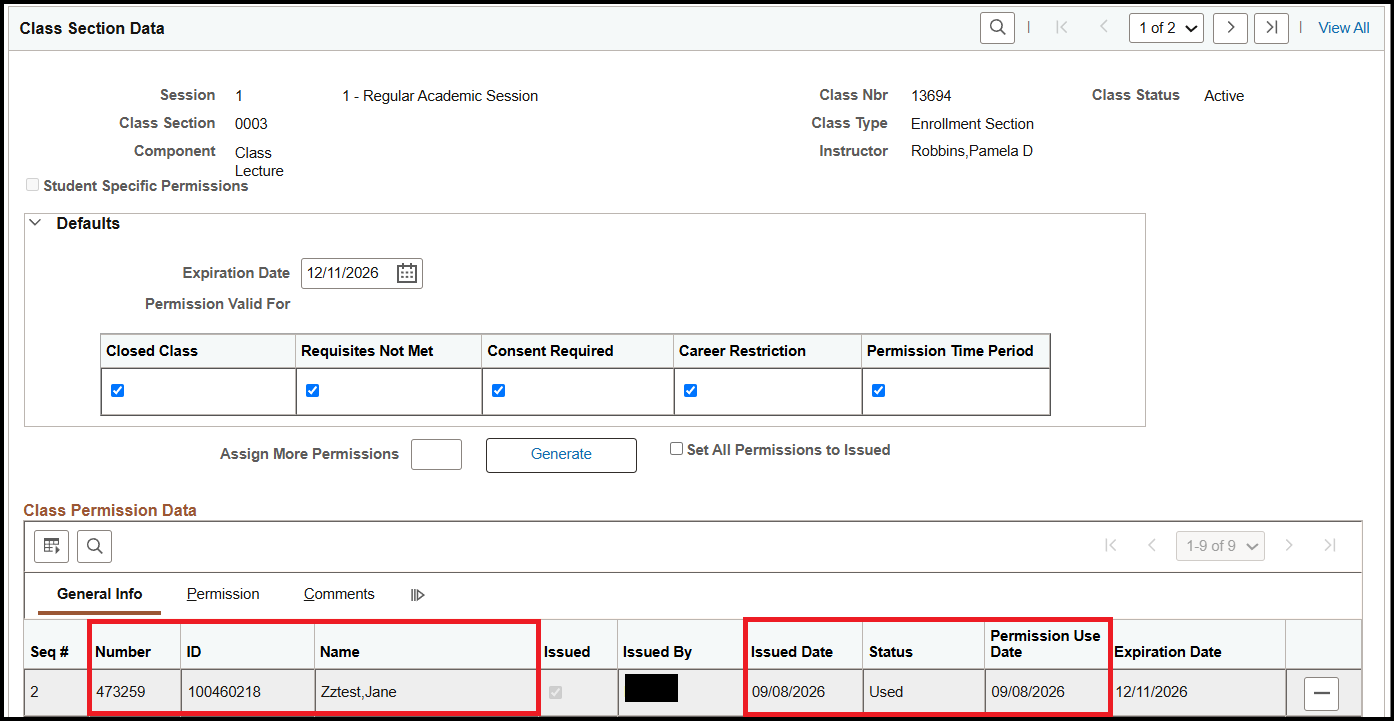Click the Assign More Permissions input box
The width and height of the screenshot is (1394, 721).
pos(437,454)
